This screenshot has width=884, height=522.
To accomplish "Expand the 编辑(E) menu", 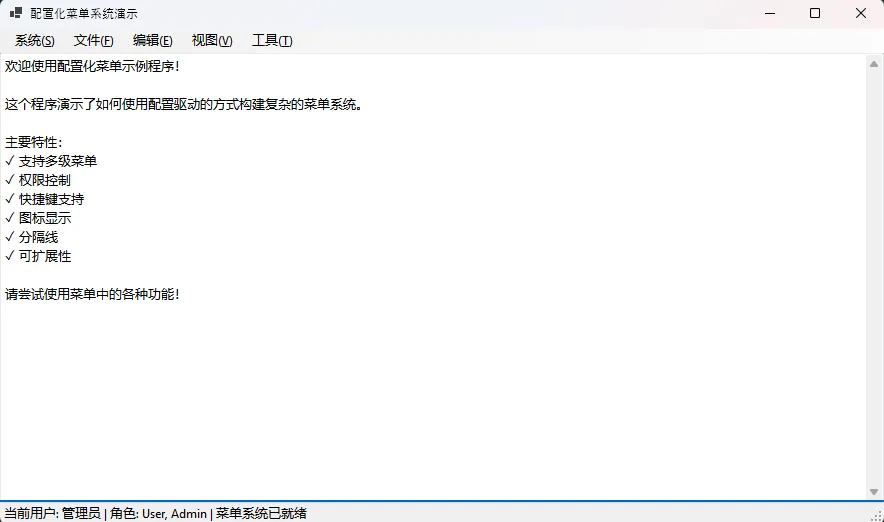I will [153, 41].
